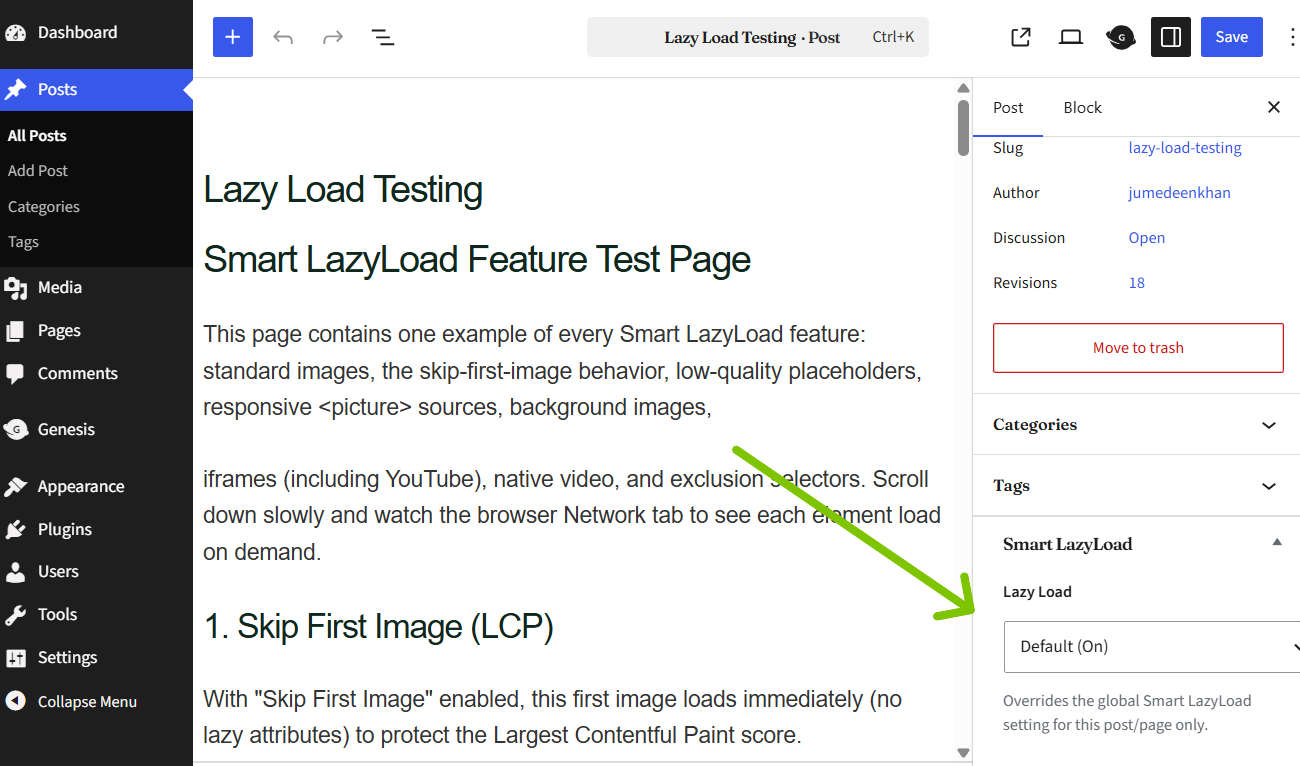1300x766 pixels.
Task: Open Add Post submenu item
Action: click(38, 171)
